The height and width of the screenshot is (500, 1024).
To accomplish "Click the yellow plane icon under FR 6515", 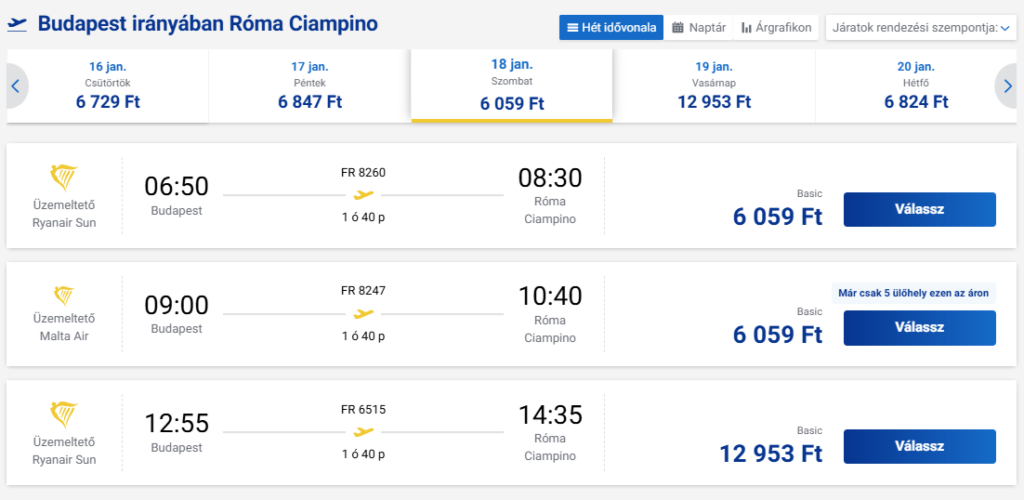I will [364, 431].
